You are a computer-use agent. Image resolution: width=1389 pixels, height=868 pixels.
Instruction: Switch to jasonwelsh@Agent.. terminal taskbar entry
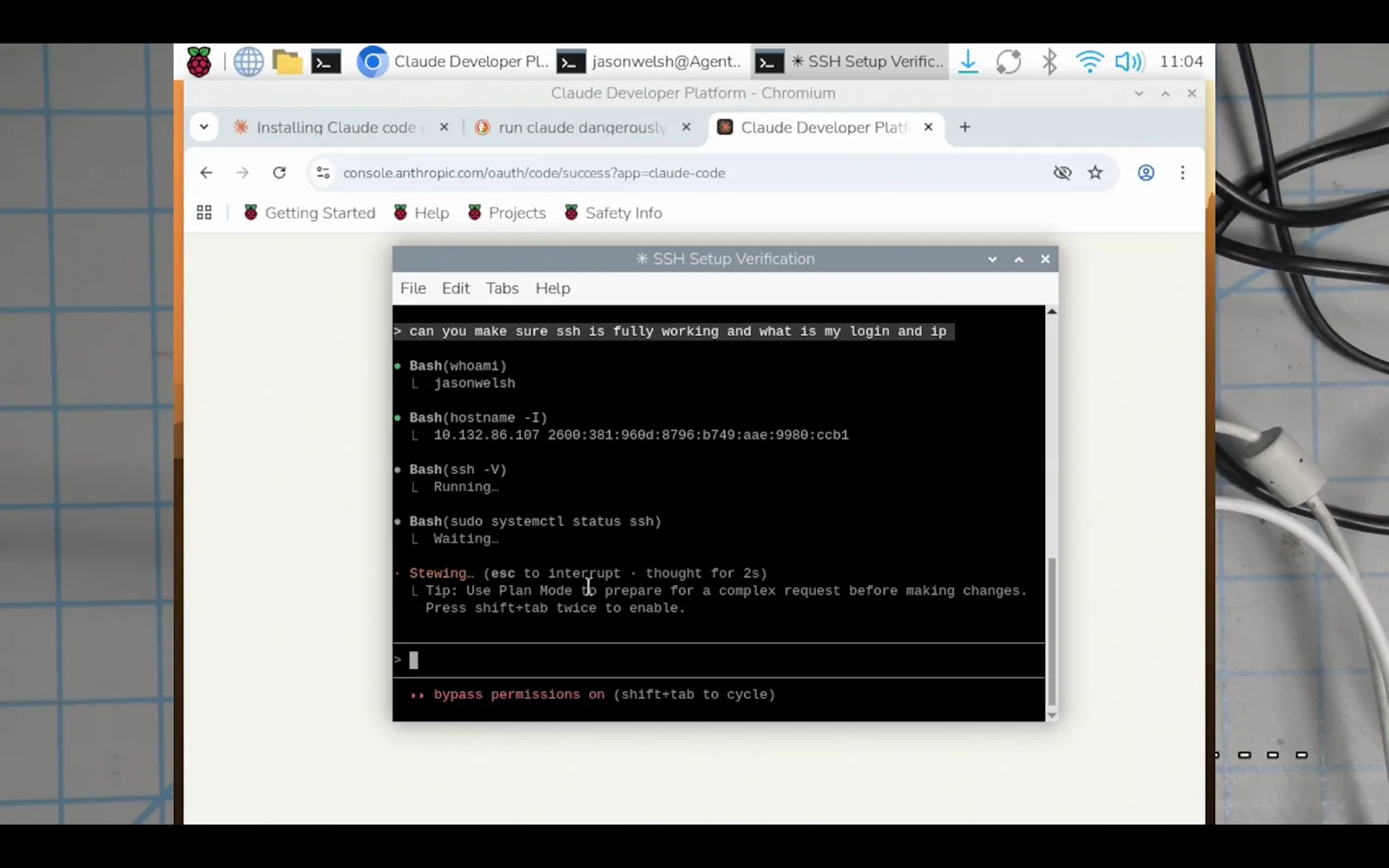649,62
